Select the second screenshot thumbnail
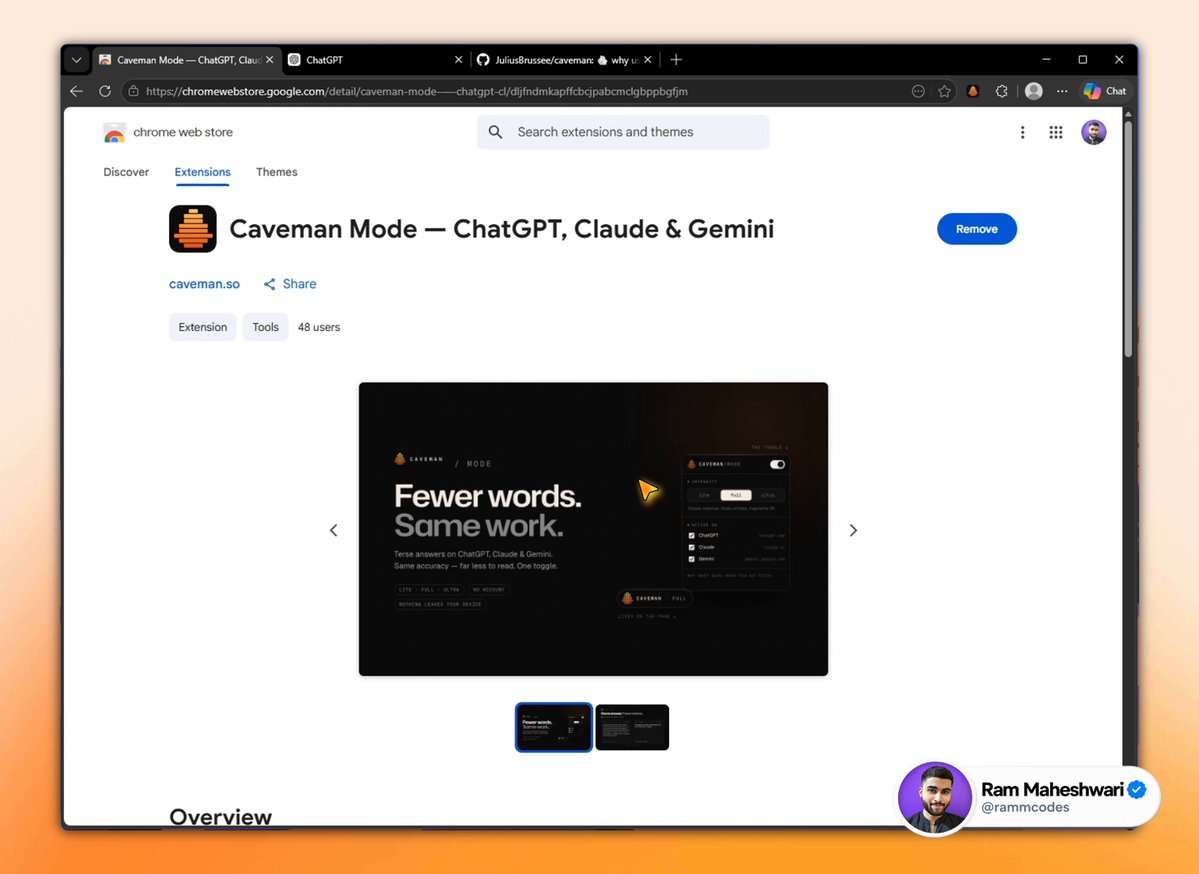Screen dimensions: 1199x874 click(632, 727)
